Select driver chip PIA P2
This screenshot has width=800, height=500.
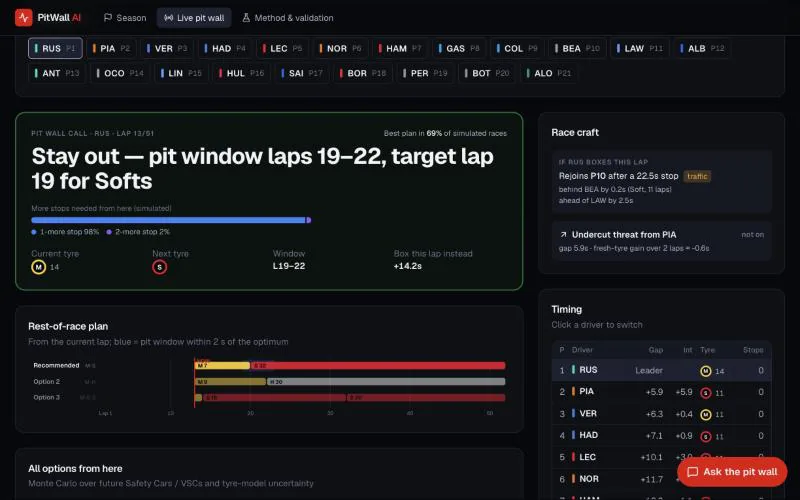click(111, 48)
